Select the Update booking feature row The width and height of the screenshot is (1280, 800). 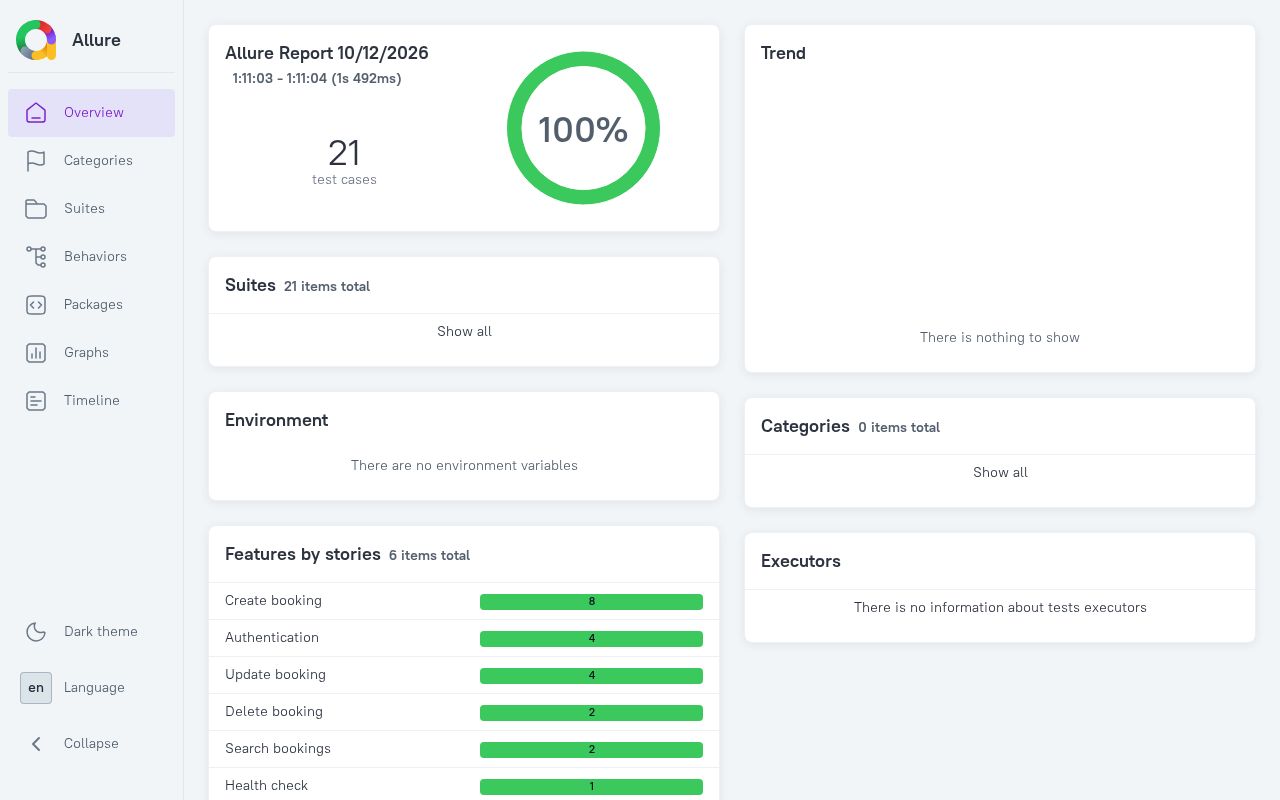pyautogui.click(x=464, y=675)
